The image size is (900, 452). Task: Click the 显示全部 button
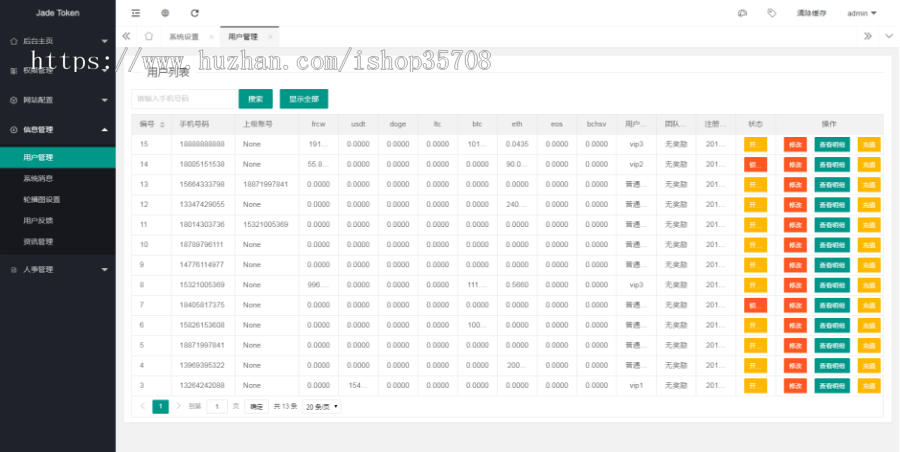(304, 99)
